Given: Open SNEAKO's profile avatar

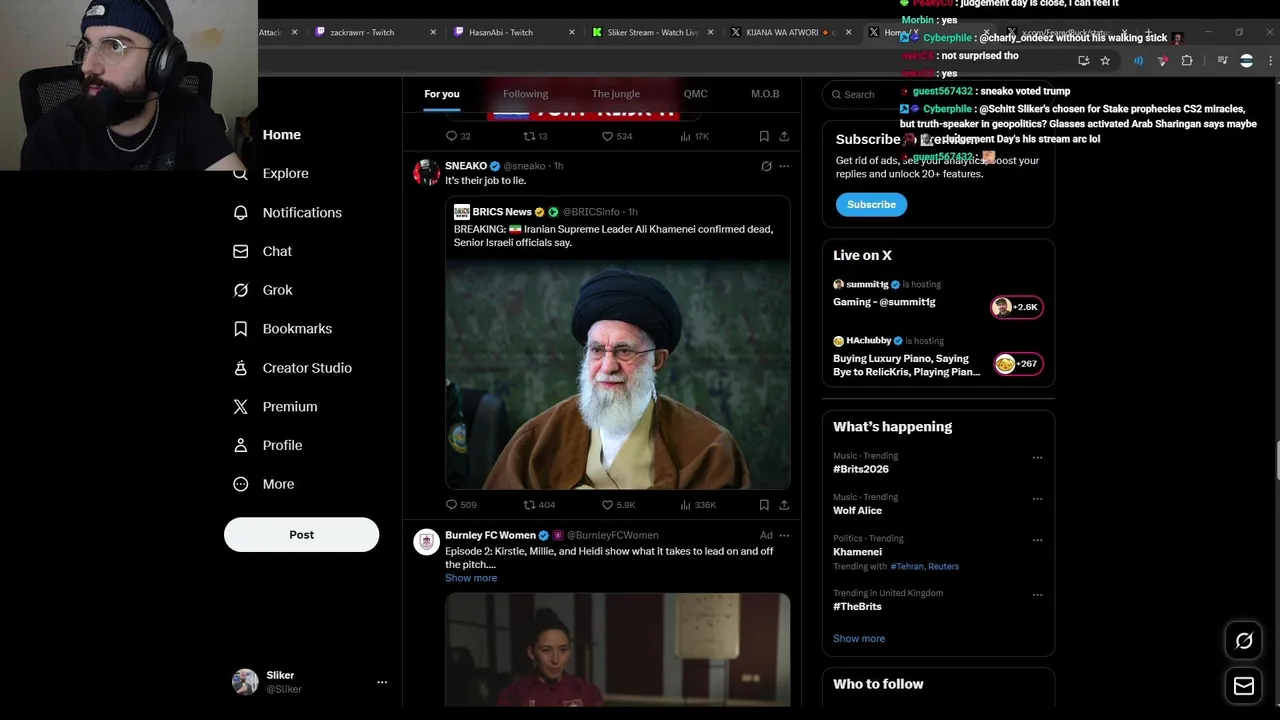Looking at the screenshot, I should (x=427, y=172).
